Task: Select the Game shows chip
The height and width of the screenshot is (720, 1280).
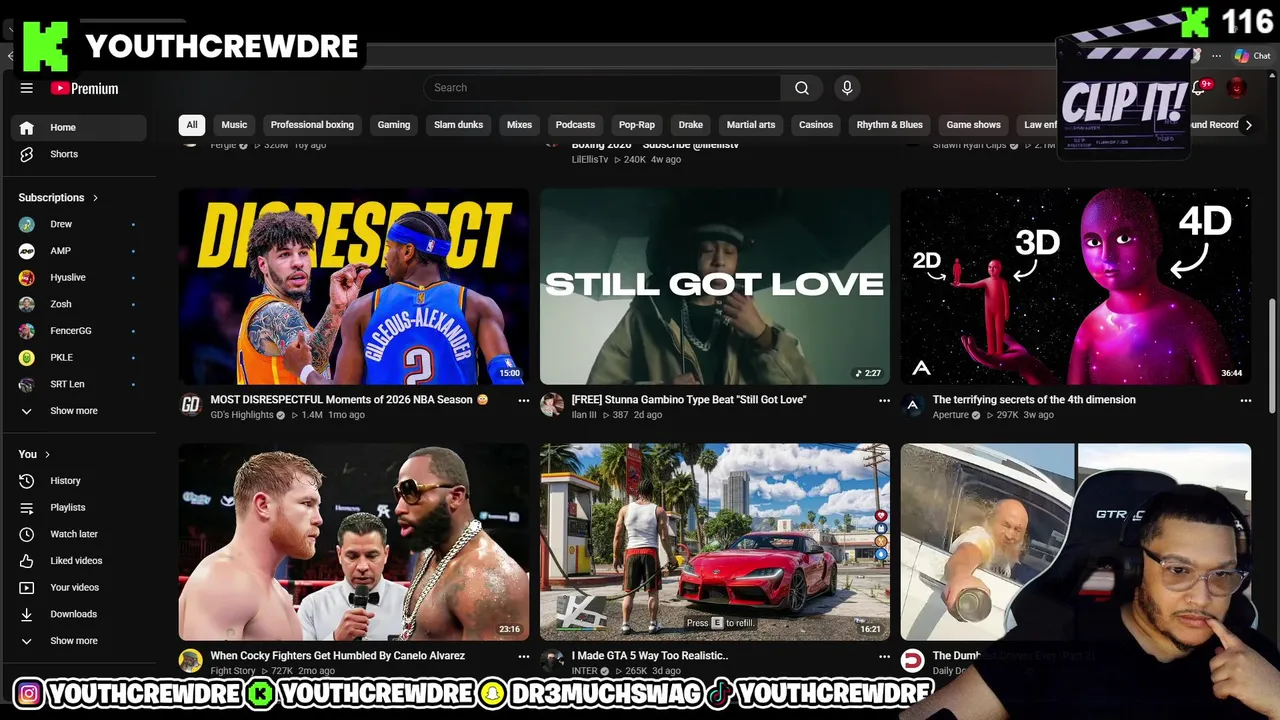Action: click(x=974, y=125)
